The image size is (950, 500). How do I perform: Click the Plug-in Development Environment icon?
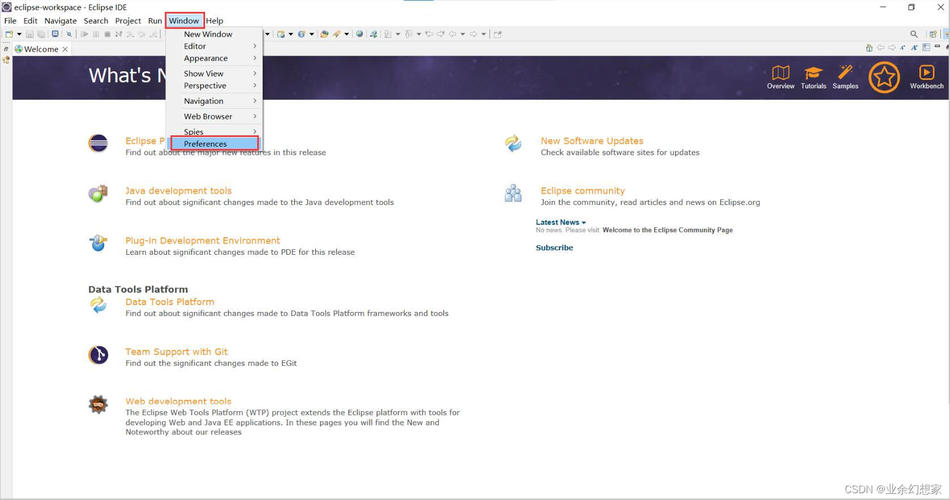[98, 243]
